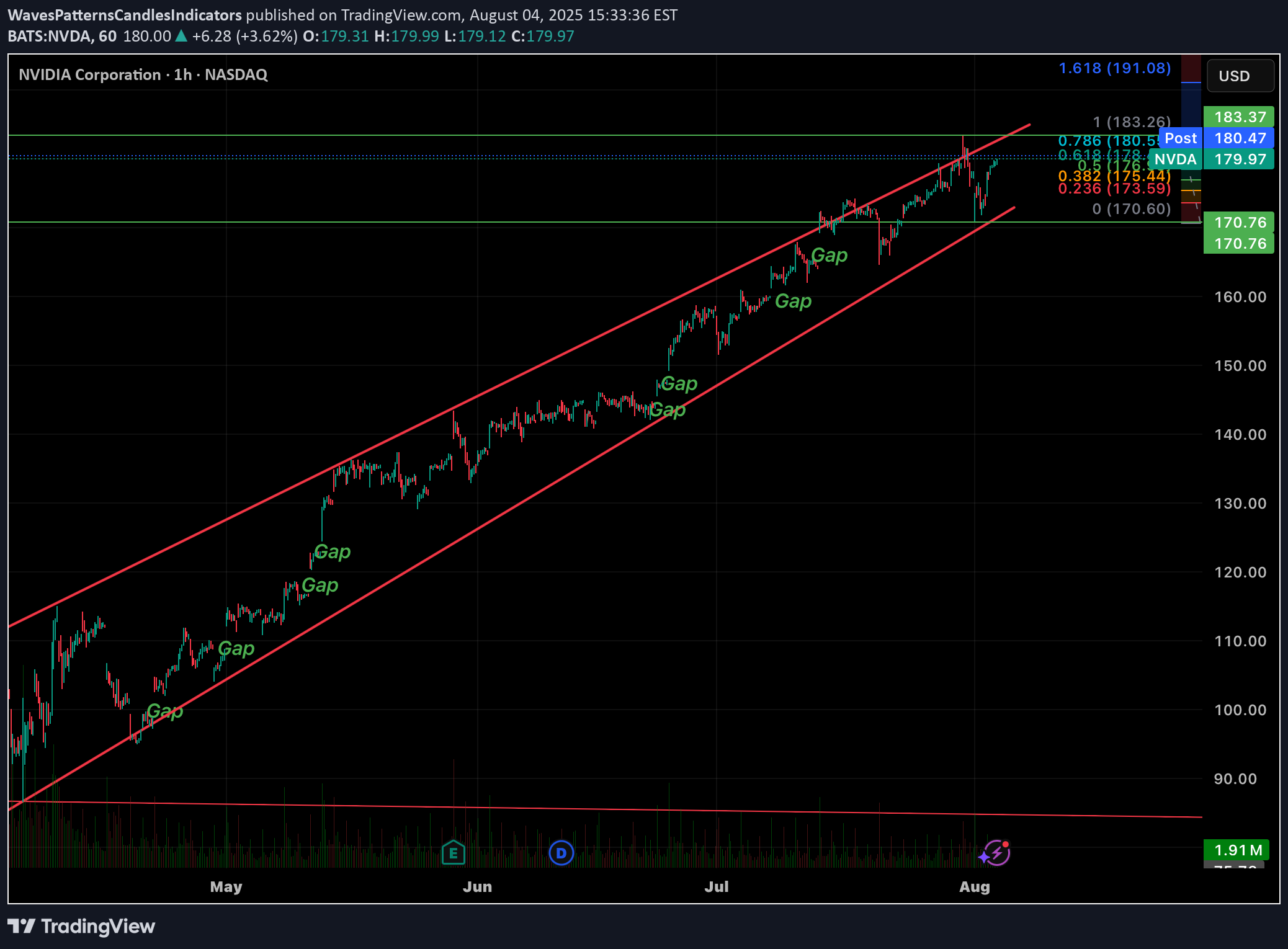Click the +6.28 (+3.62%) change value
Viewport: 1288px width, 949px height.
244,36
